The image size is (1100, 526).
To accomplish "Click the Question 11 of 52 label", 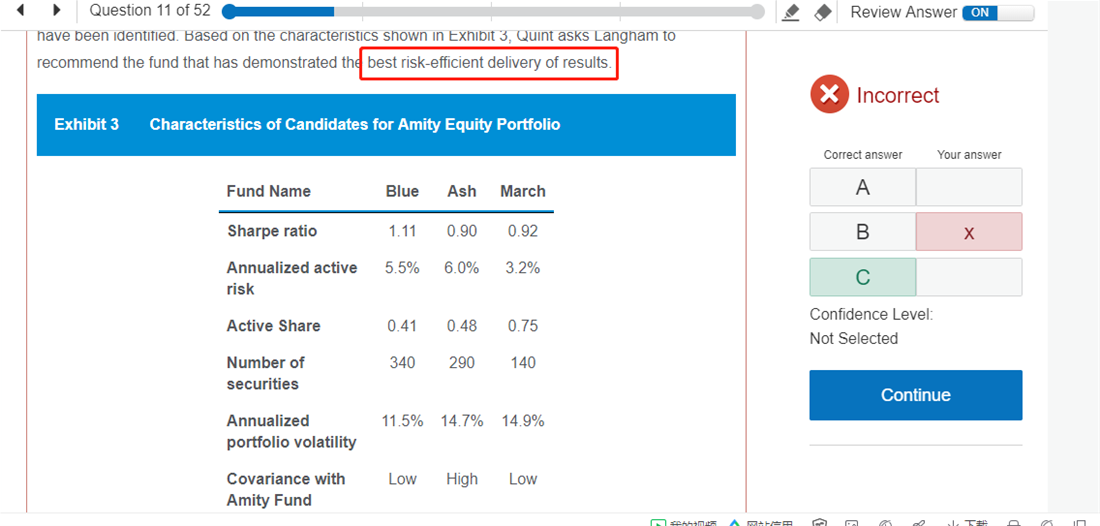I will (x=150, y=11).
